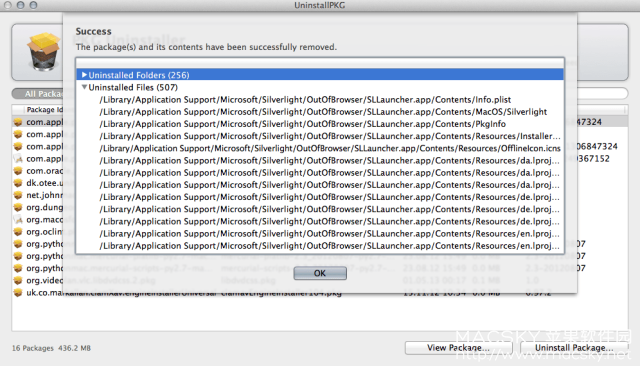Click the Uninstall Package… button
Viewport: 640px width, 366px height.
574,348
